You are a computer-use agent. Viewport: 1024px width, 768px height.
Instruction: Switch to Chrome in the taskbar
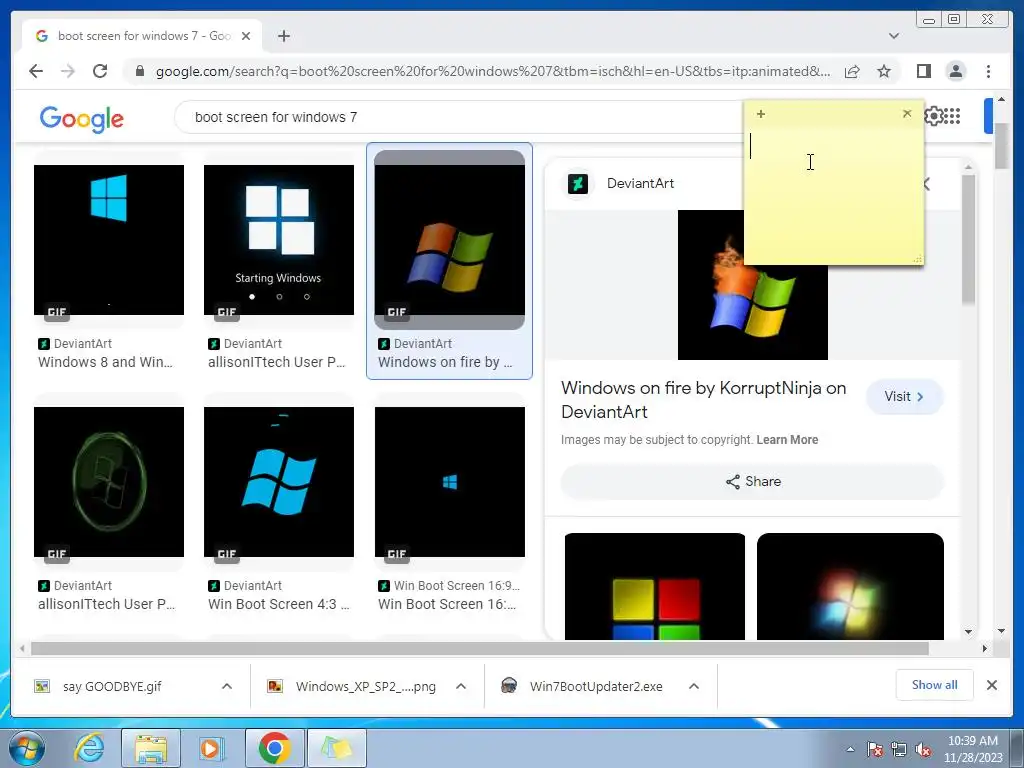pyautogui.click(x=274, y=748)
